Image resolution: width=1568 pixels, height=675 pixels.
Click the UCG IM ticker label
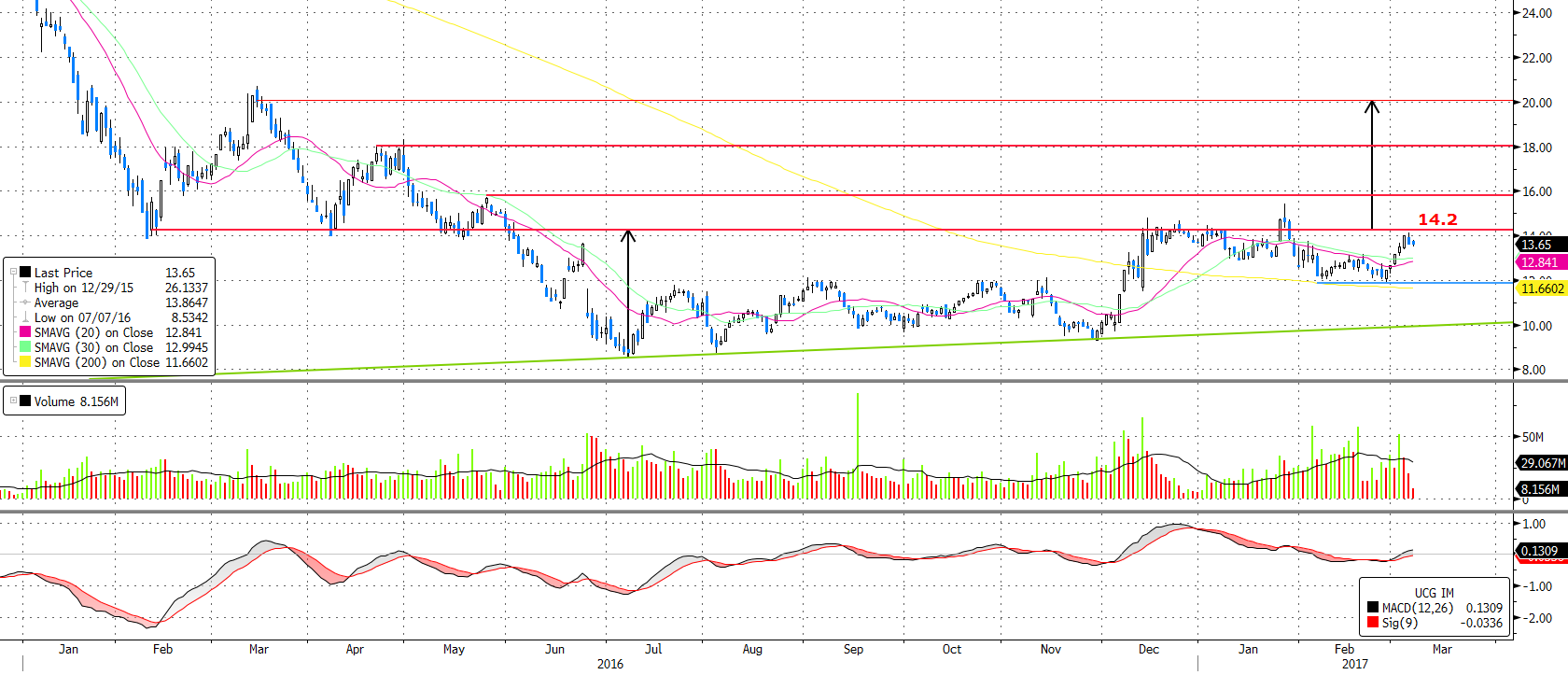(x=1434, y=593)
